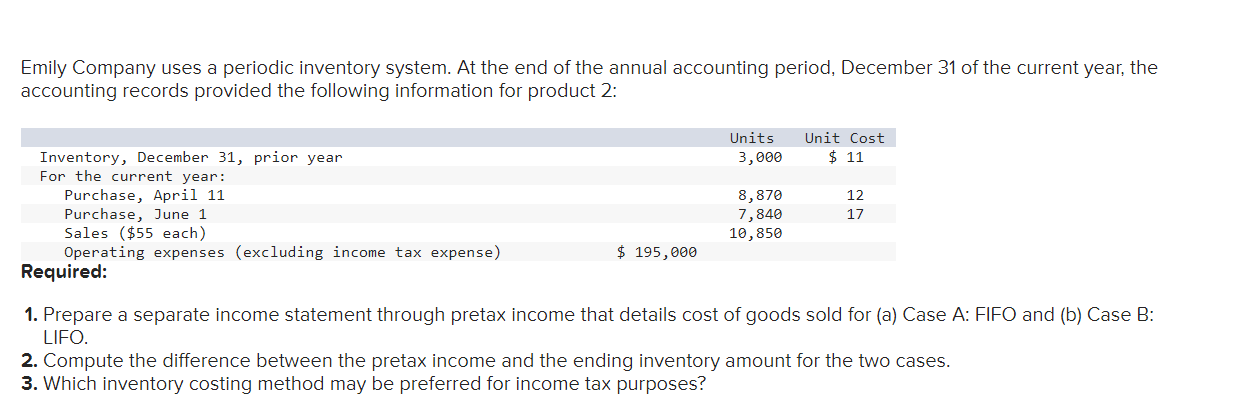Select the Purchase, June 1 row label

click(x=136, y=214)
